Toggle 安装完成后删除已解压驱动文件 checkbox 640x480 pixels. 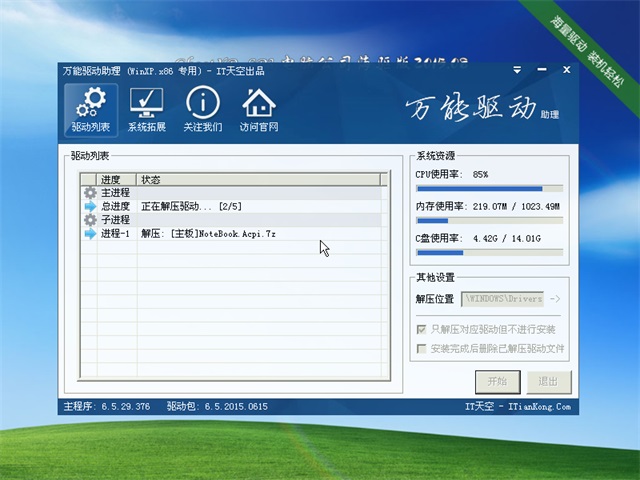tap(421, 349)
